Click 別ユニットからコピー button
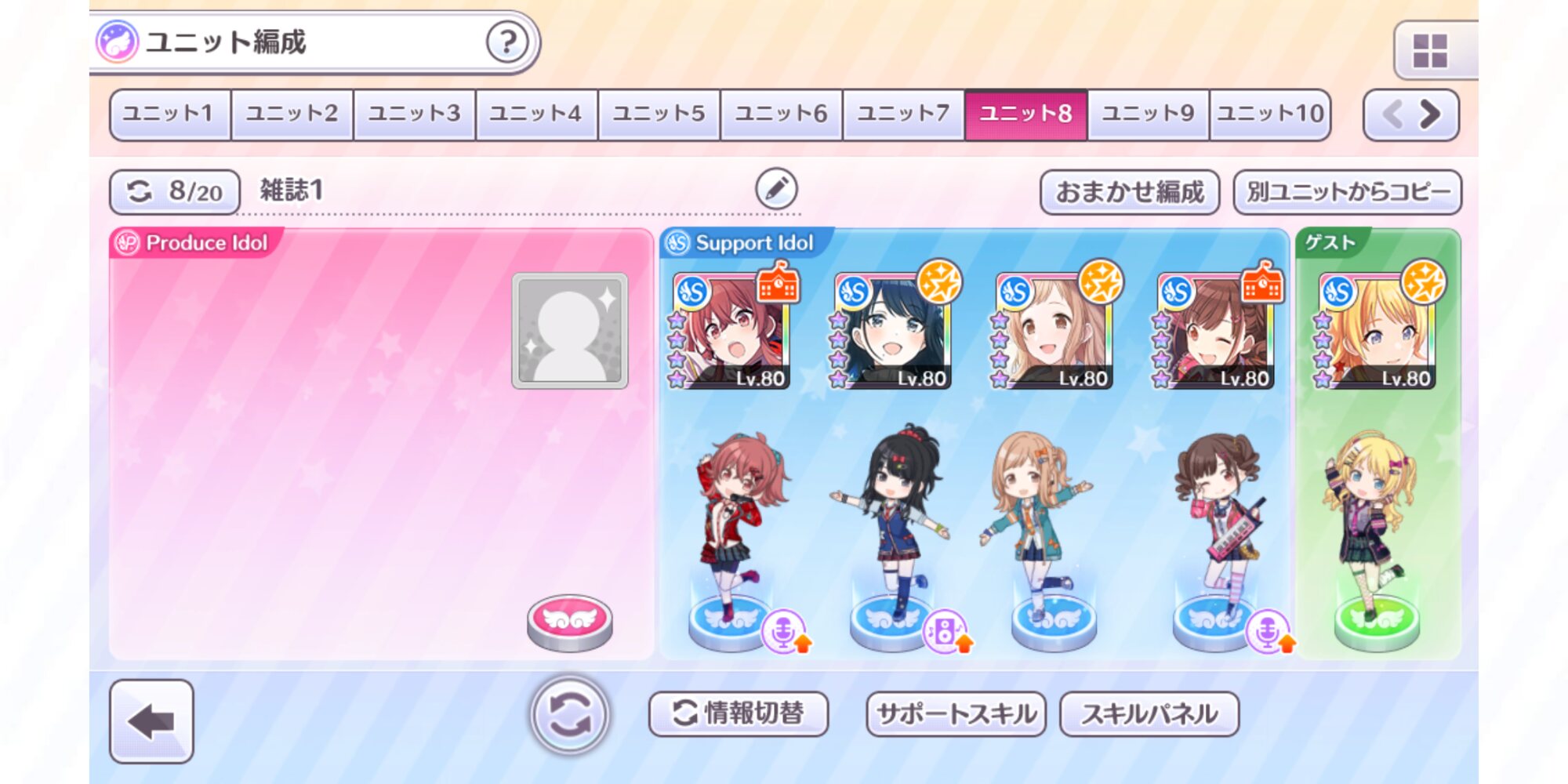This screenshot has width=1568, height=784. pos(1348,192)
